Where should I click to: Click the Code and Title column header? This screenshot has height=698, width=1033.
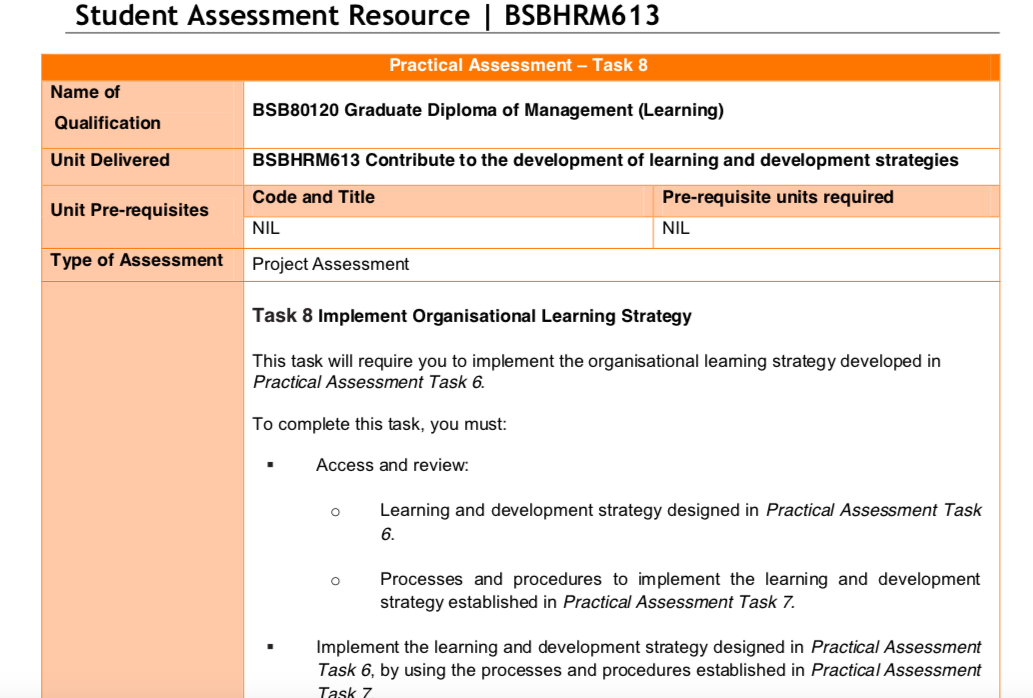point(312,197)
